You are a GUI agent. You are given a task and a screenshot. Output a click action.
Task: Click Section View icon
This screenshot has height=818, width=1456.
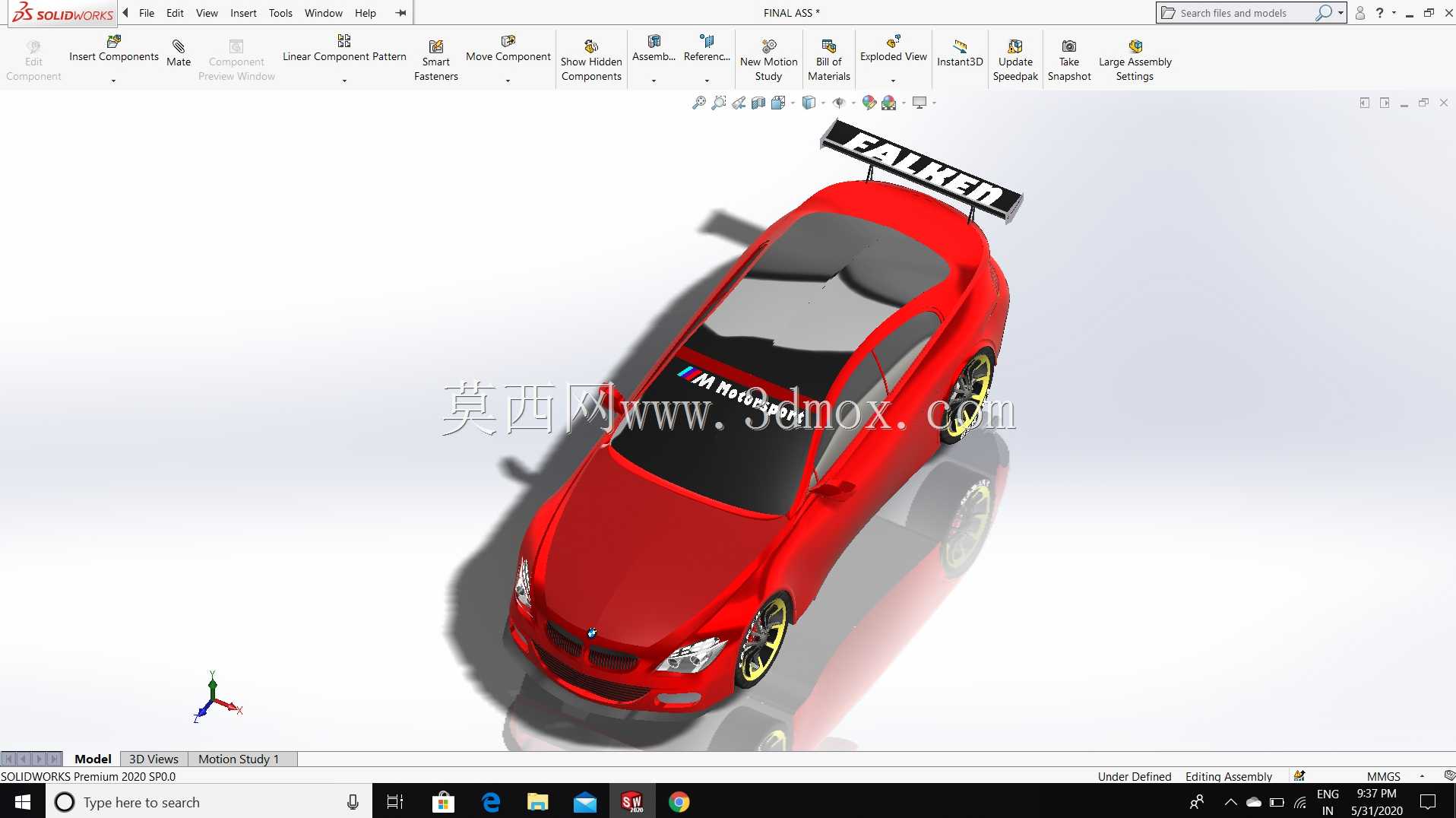point(758,103)
